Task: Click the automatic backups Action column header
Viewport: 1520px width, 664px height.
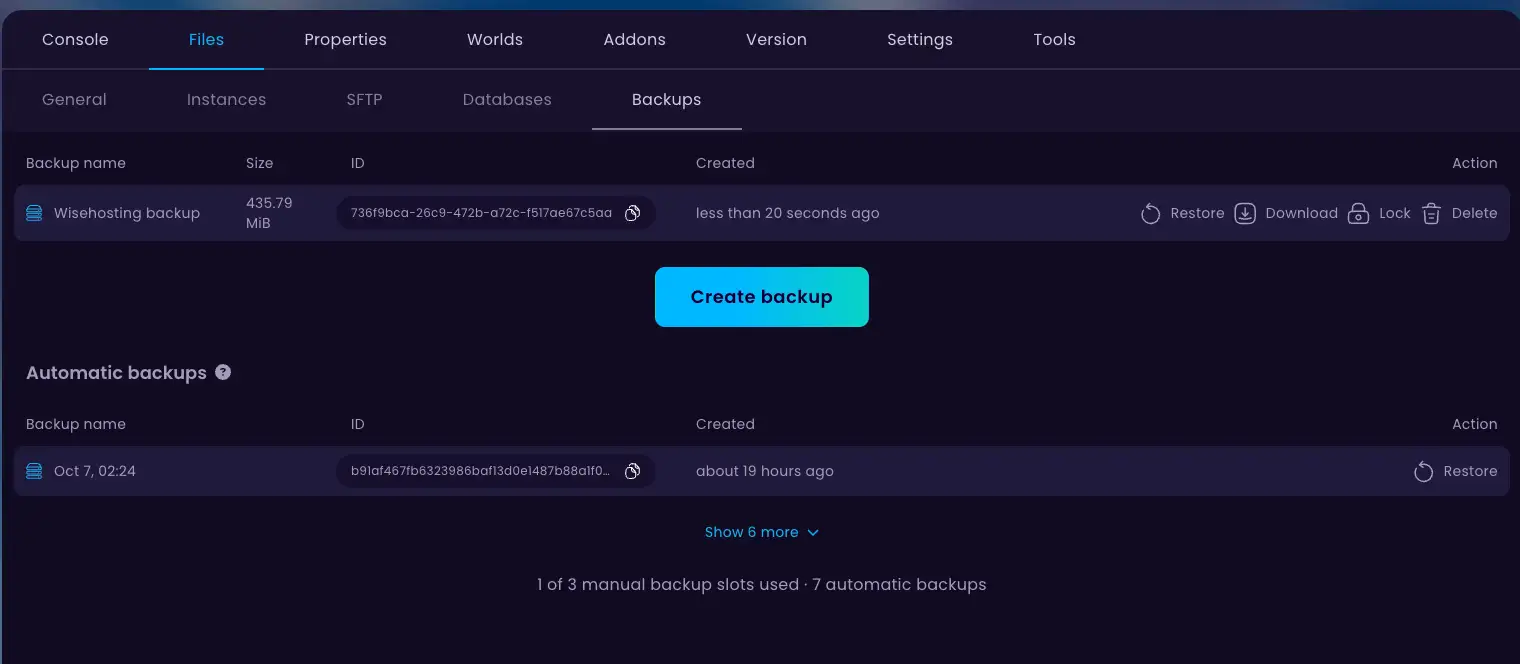Action: [1475, 424]
